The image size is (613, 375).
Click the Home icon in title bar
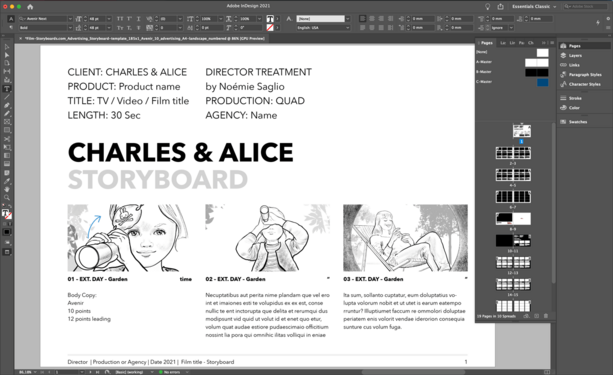tap(30, 7)
